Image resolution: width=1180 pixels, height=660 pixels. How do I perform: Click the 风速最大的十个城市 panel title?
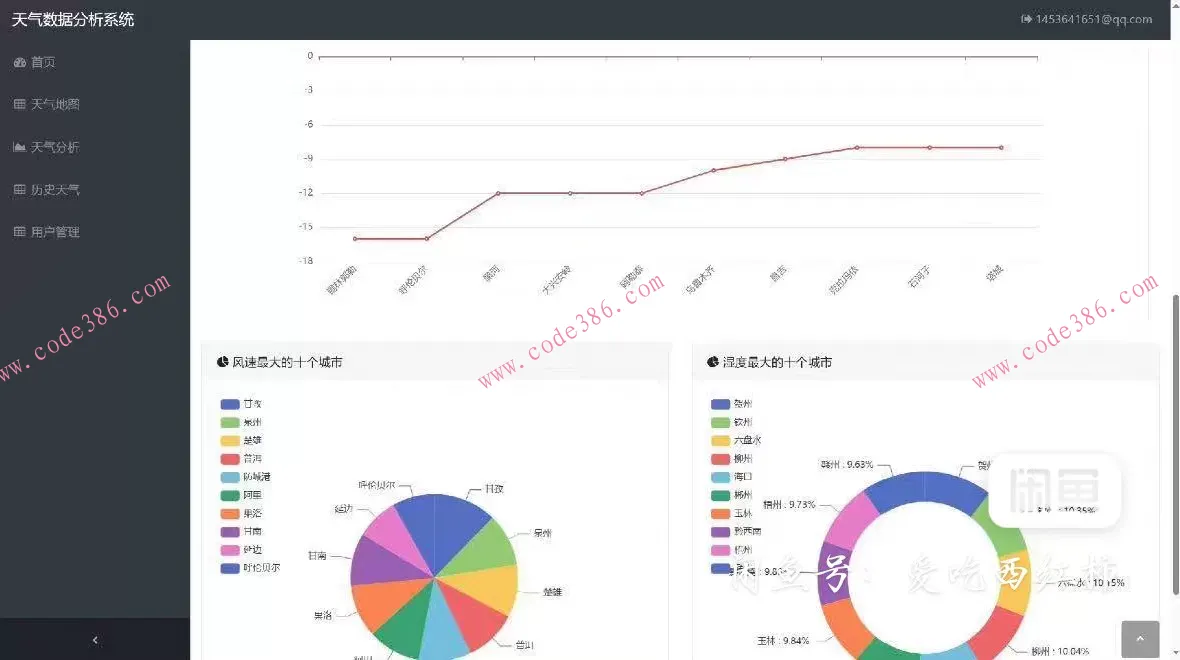pyautogui.click(x=287, y=362)
